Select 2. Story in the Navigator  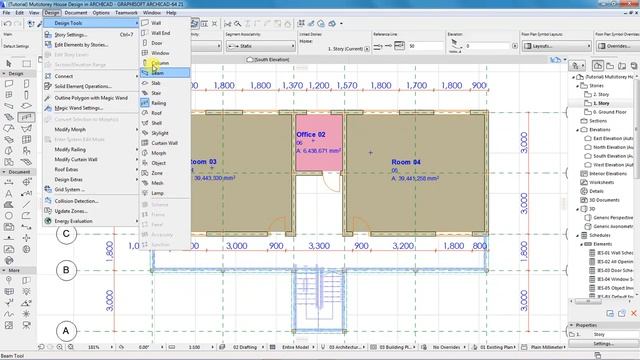pyautogui.click(x=601, y=94)
